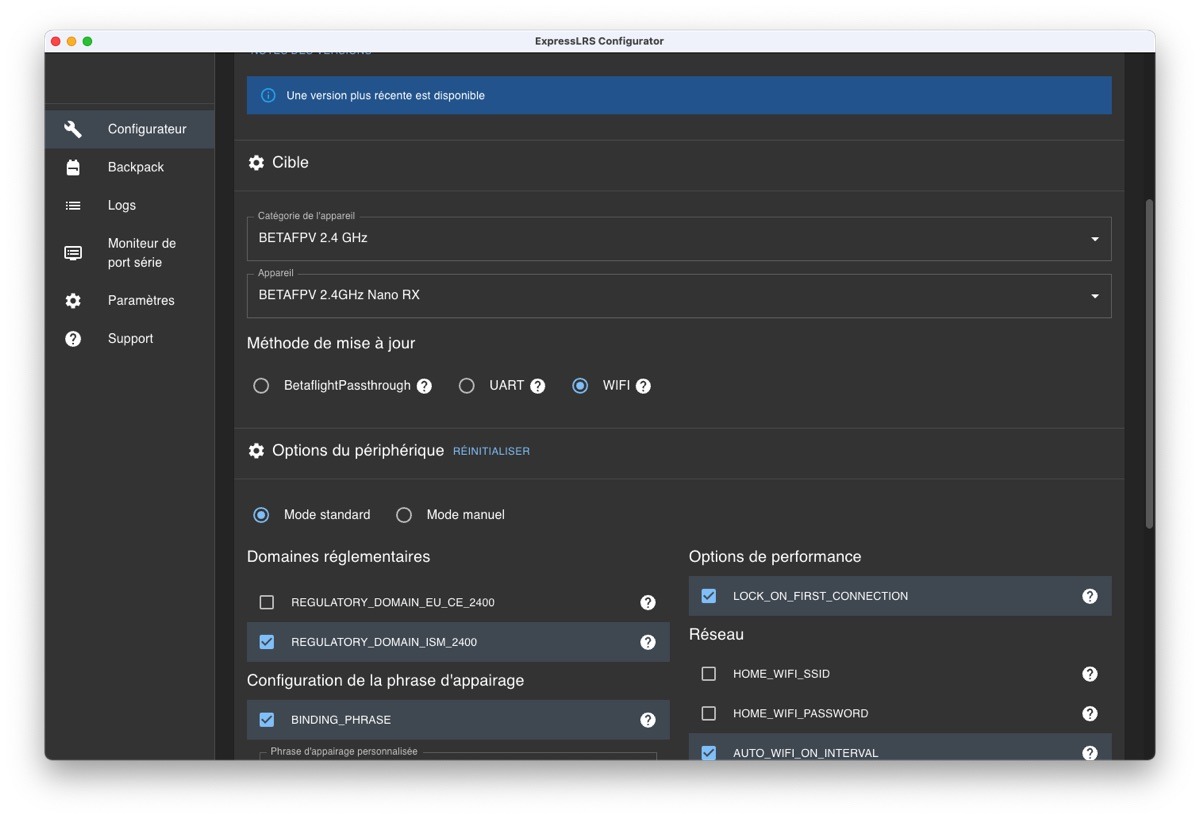Image resolution: width=1200 pixels, height=819 pixels.
Task: Show help for AUTO_WIFI_ON_INTERVAL
Action: [x=1090, y=753]
